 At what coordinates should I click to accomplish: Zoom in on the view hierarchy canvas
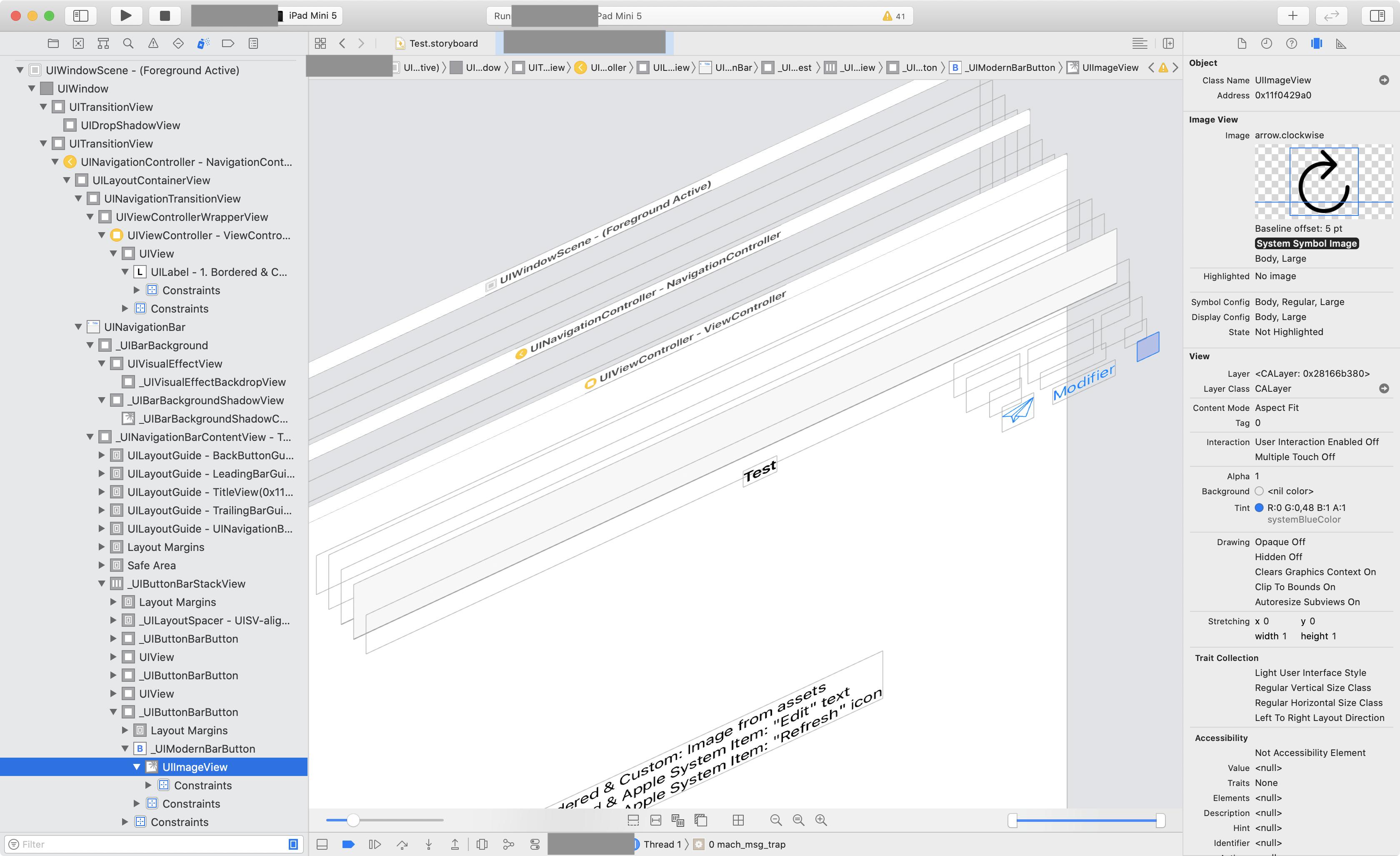click(820, 820)
